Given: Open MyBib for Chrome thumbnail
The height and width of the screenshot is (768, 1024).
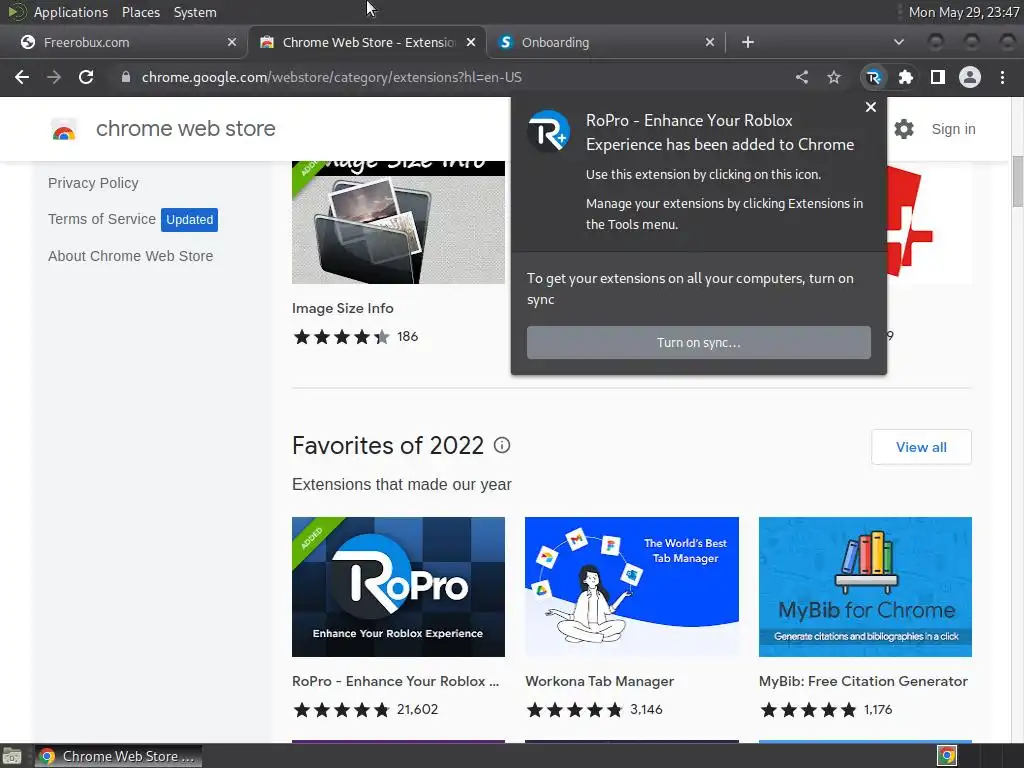Looking at the screenshot, I should point(865,587).
